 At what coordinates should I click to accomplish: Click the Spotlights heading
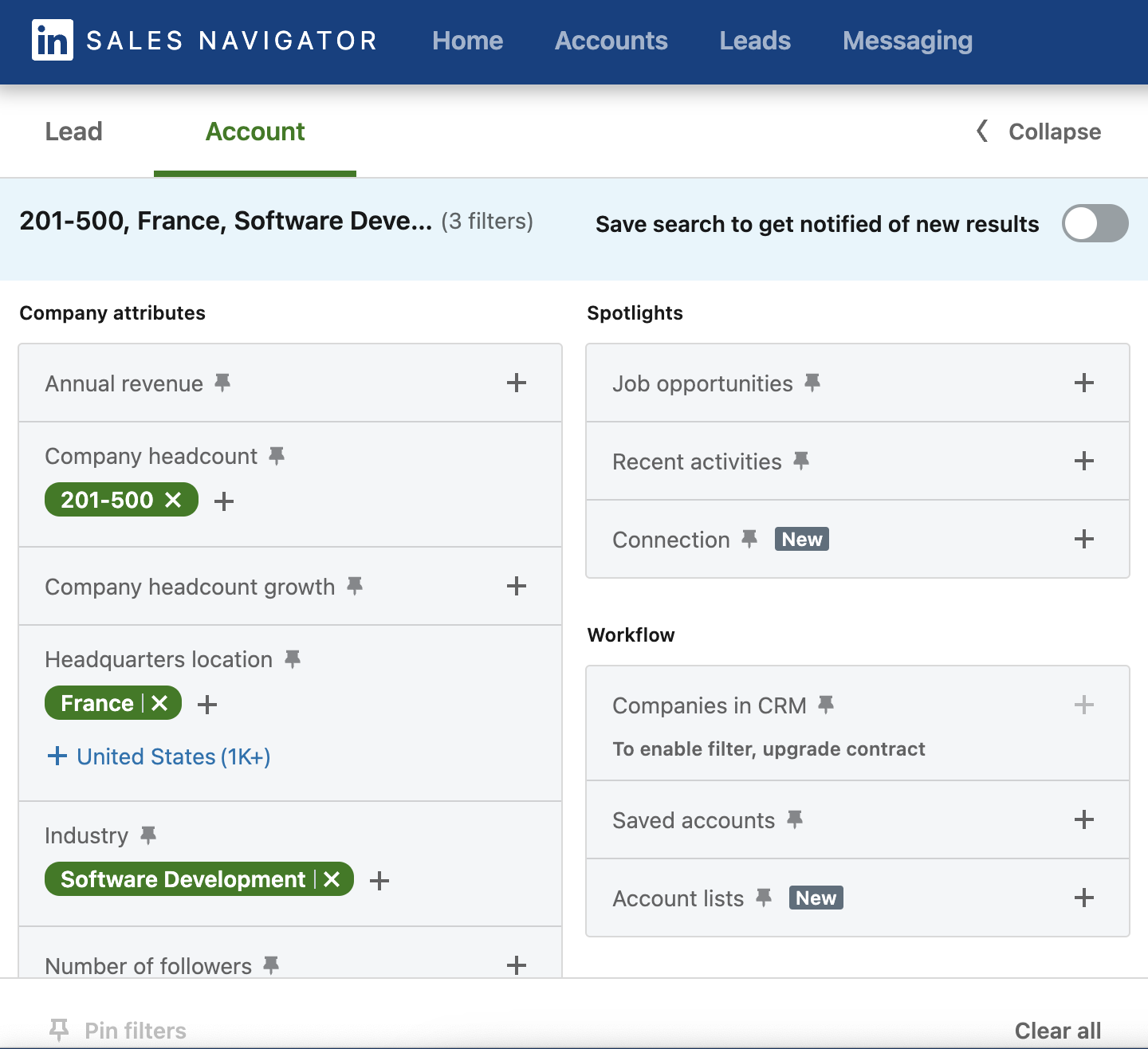(635, 313)
